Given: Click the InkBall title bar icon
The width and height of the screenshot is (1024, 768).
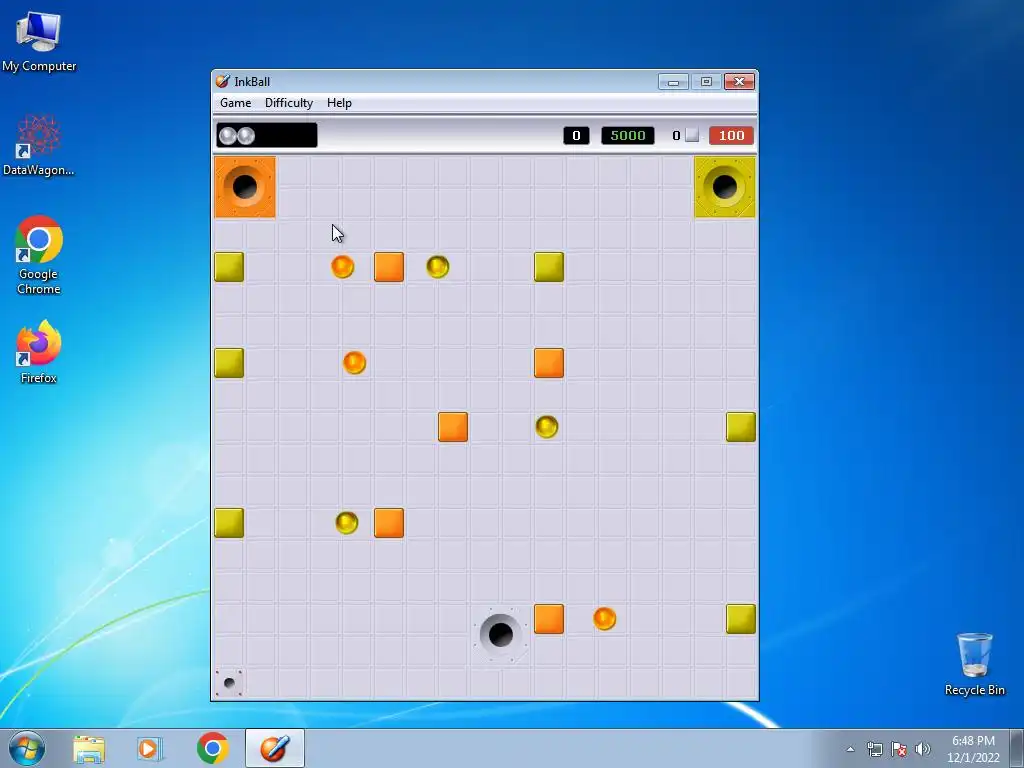Looking at the screenshot, I should click(x=223, y=82).
